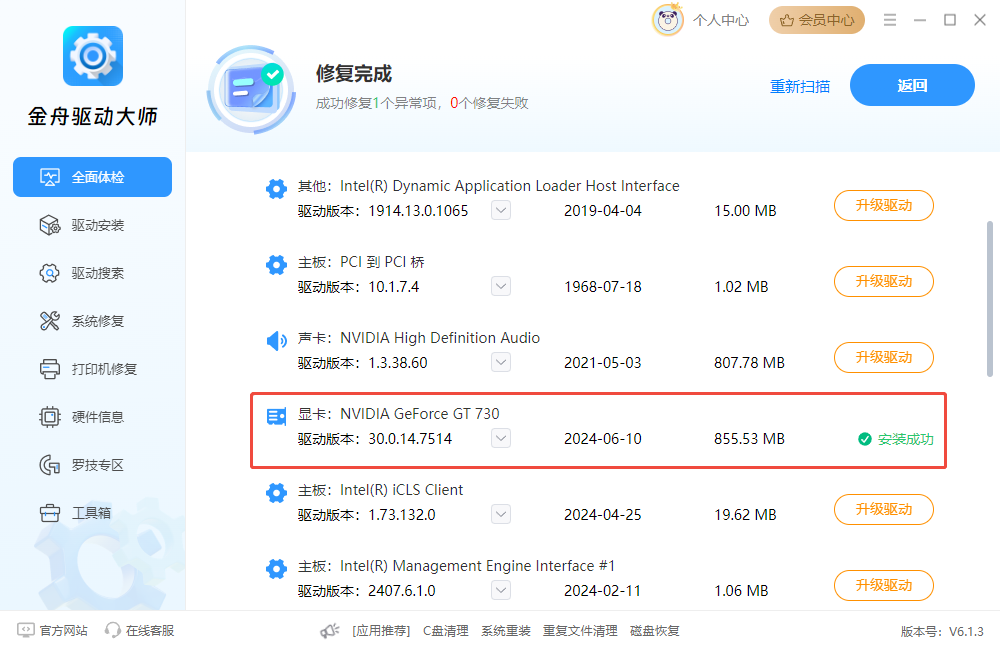Upgrade PCI 到 PCI 桥 driver
Screen dimensions: 1000x650
(884, 281)
